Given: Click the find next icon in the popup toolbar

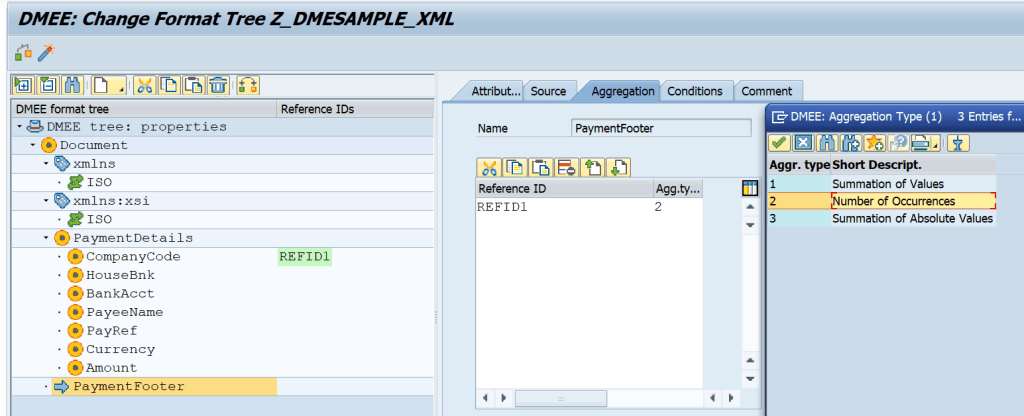Looking at the screenshot, I should [851, 142].
